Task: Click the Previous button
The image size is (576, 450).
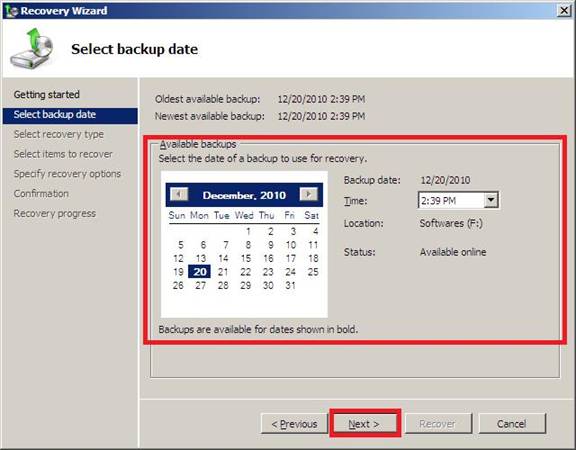Action: [x=294, y=424]
